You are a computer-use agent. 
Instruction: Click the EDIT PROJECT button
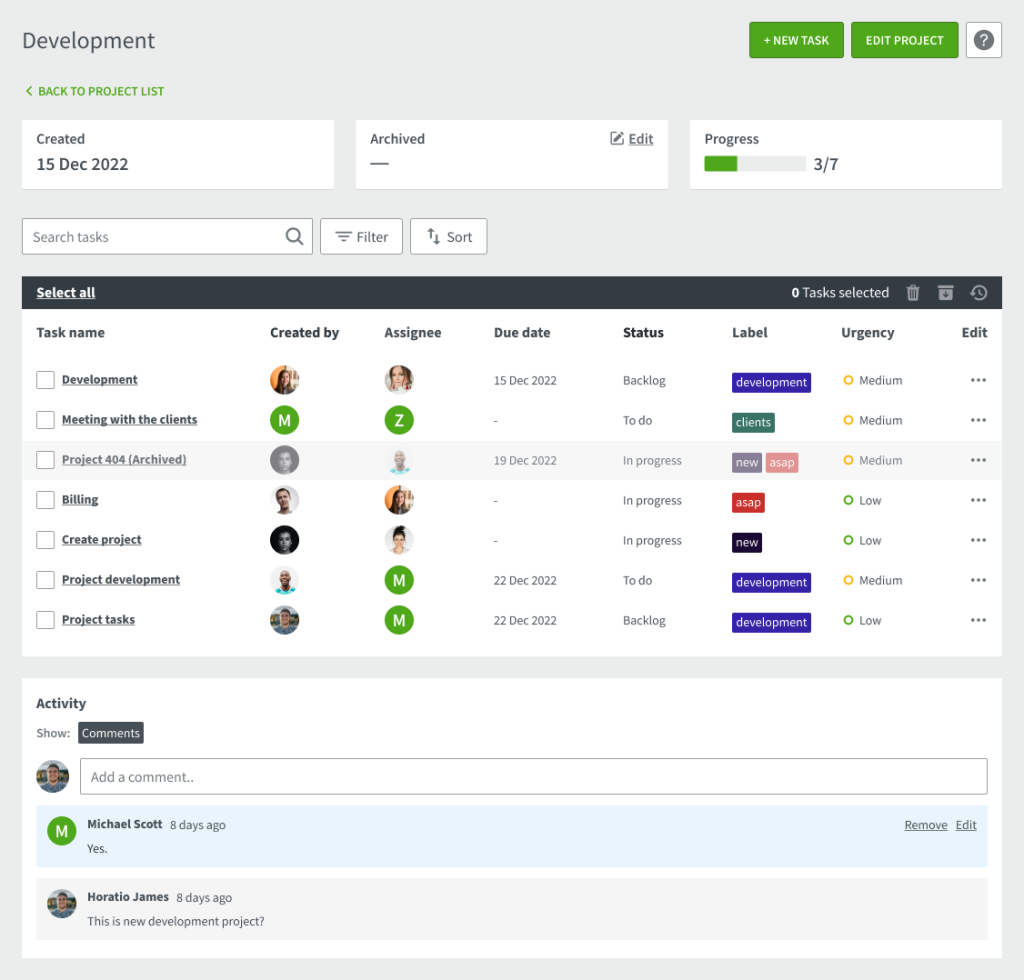click(904, 40)
